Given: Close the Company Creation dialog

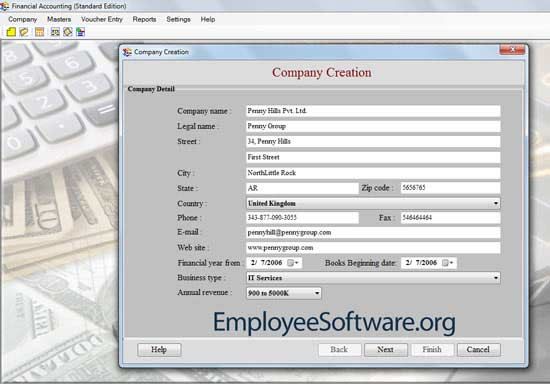Looking at the screenshot, I should (x=512, y=50).
